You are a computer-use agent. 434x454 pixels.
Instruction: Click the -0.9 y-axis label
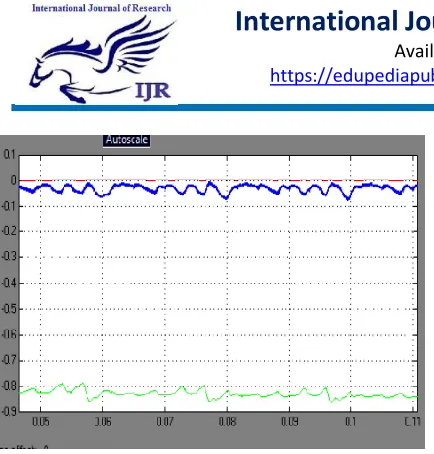click(9, 412)
